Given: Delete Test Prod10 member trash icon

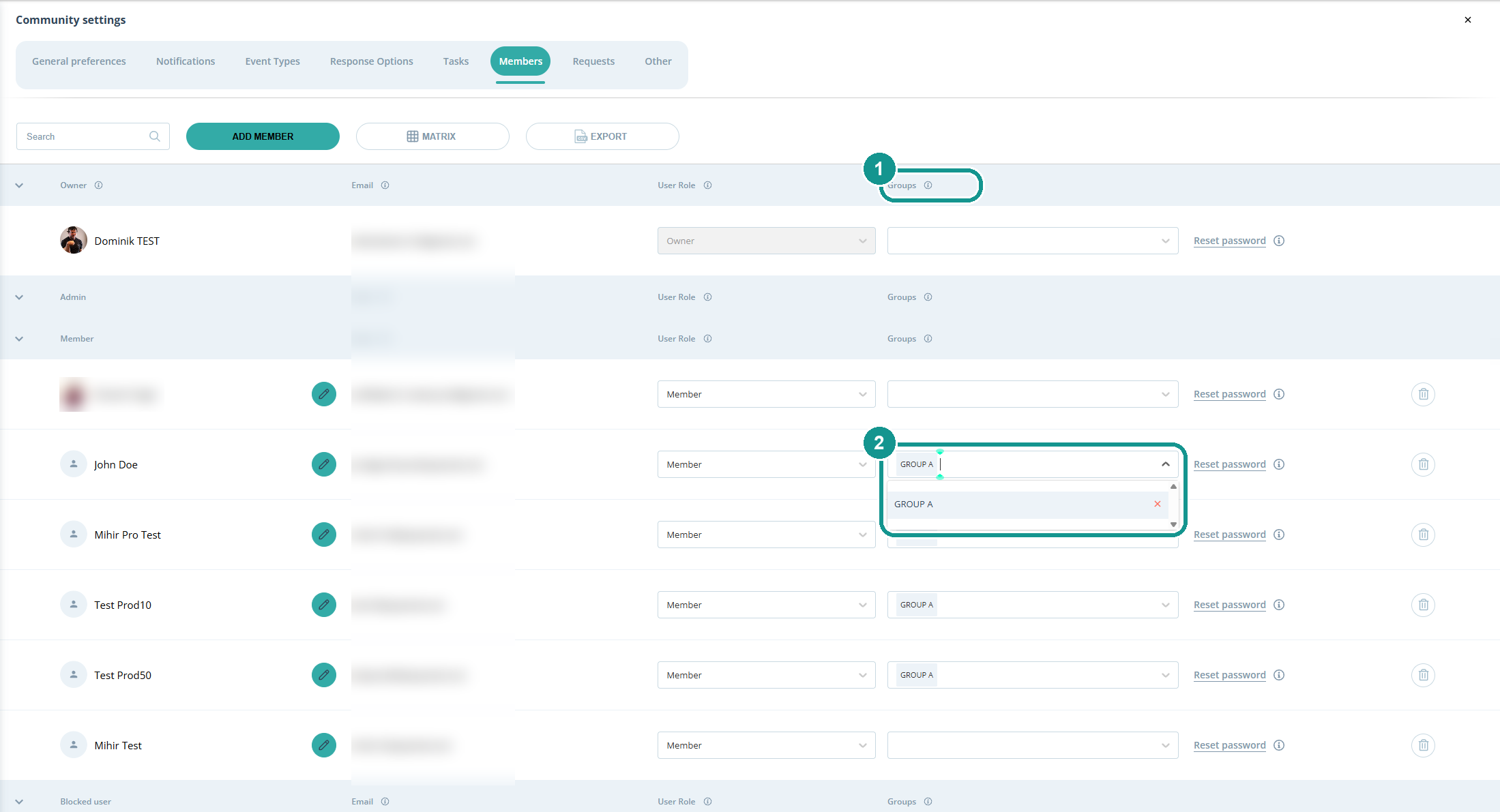Looking at the screenshot, I should [1423, 605].
